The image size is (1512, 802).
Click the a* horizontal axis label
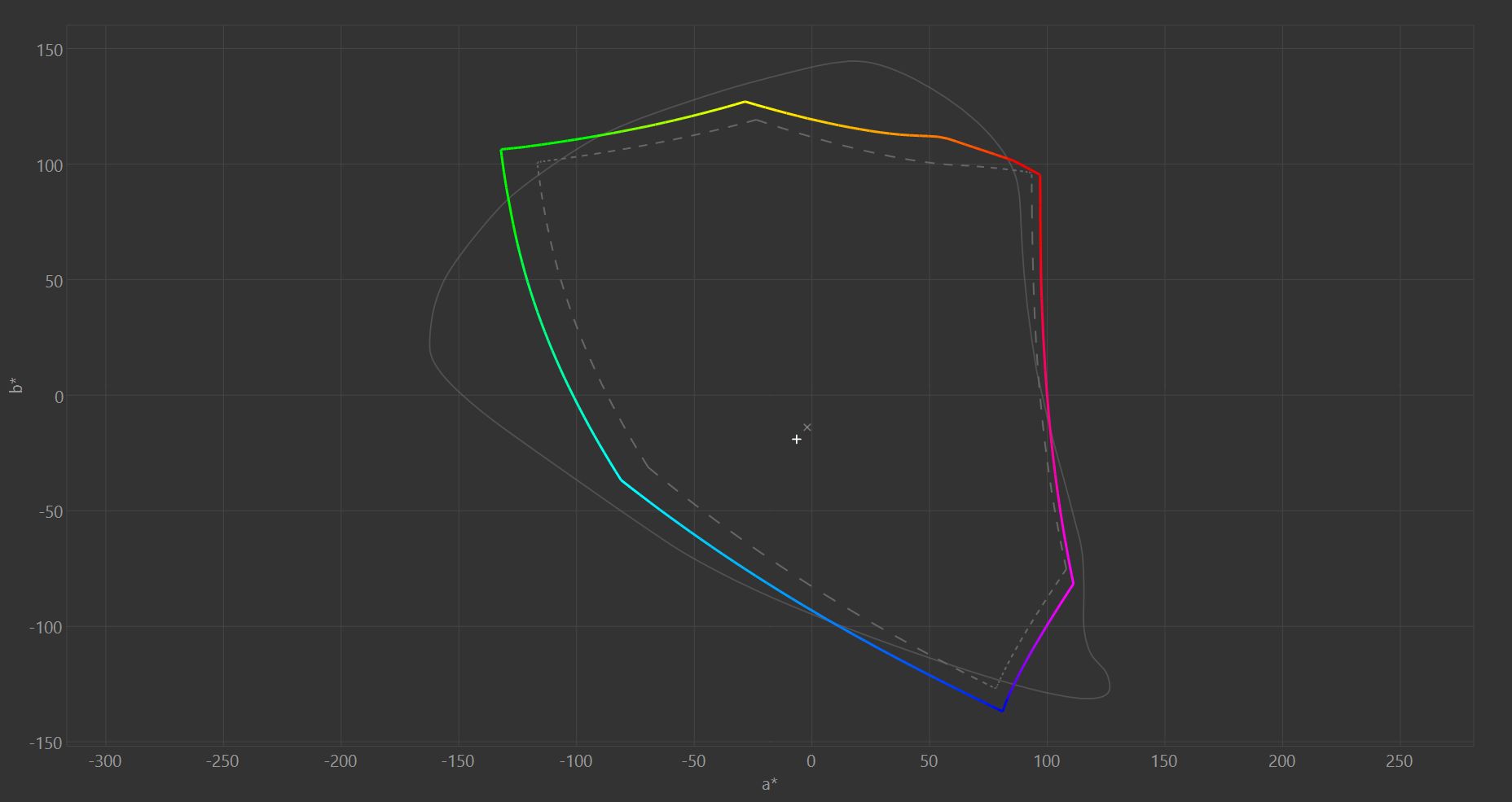[770, 784]
